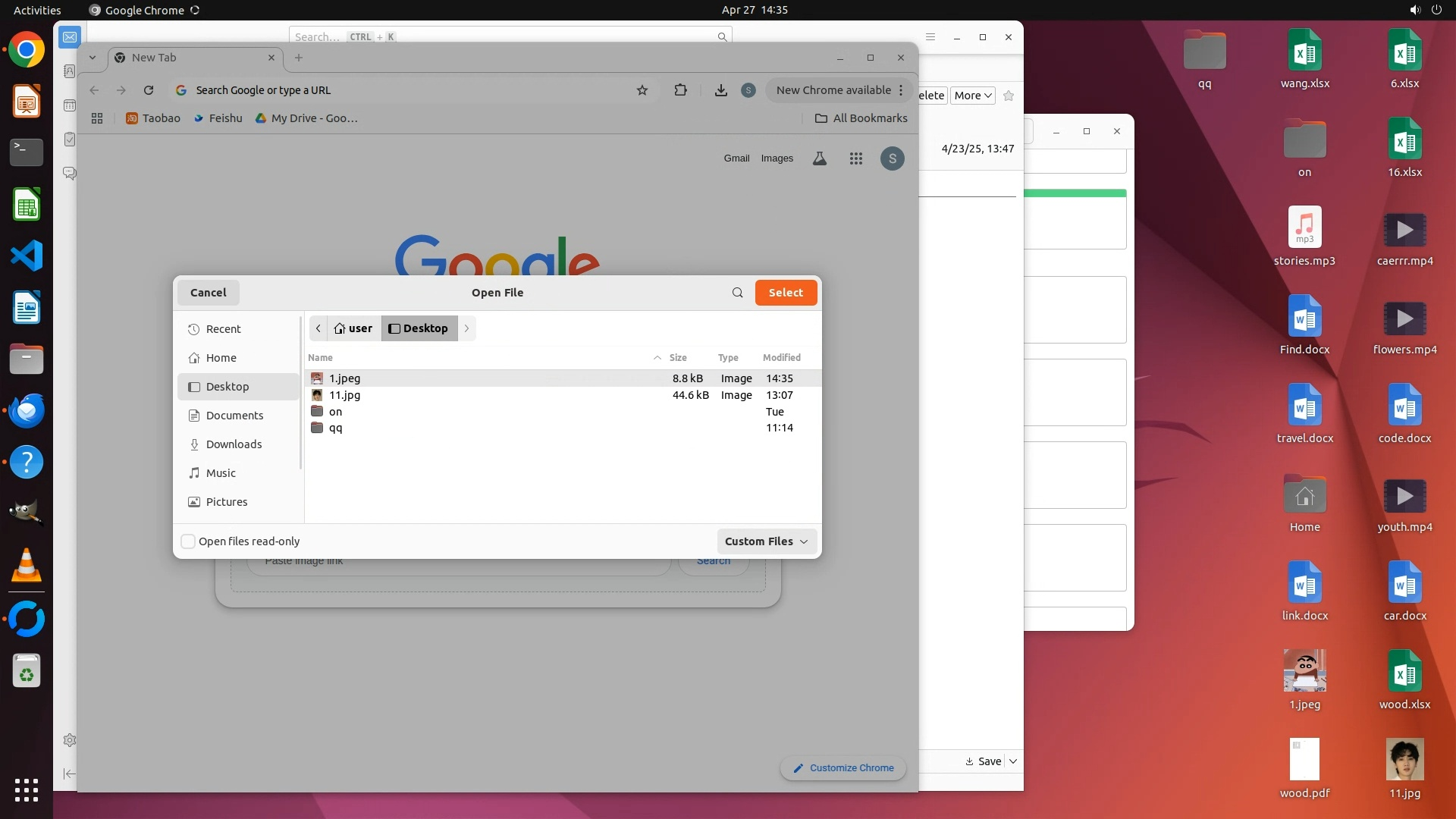
Task: Sort the file list by the Size column
Action: 678,358
